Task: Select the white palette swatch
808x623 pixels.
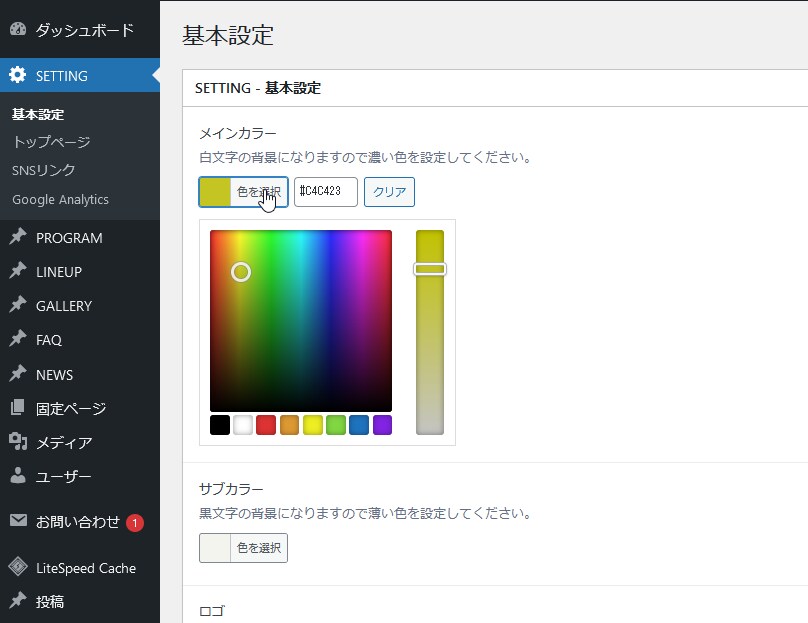Action: (243, 425)
